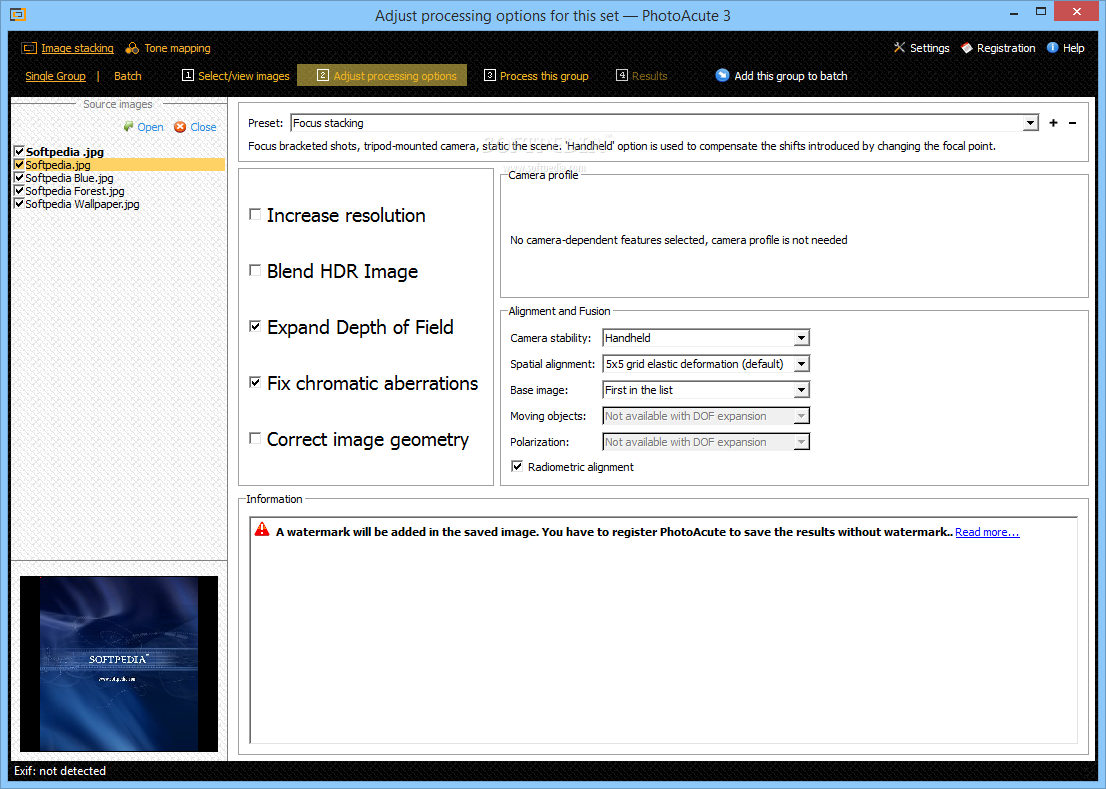Click the Image stacking mode icon
This screenshot has width=1106, height=789.
point(29,48)
